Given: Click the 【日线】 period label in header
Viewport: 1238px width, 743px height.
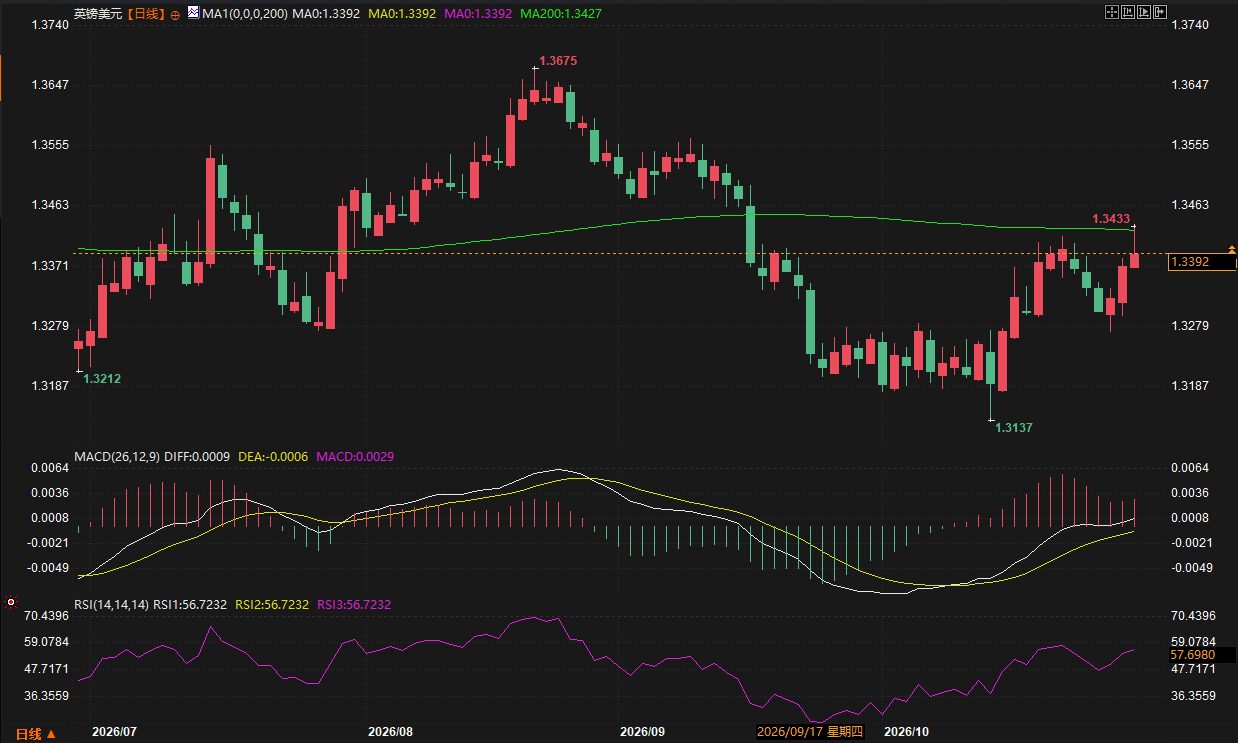Looking at the screenshot, I should [148, 14].
